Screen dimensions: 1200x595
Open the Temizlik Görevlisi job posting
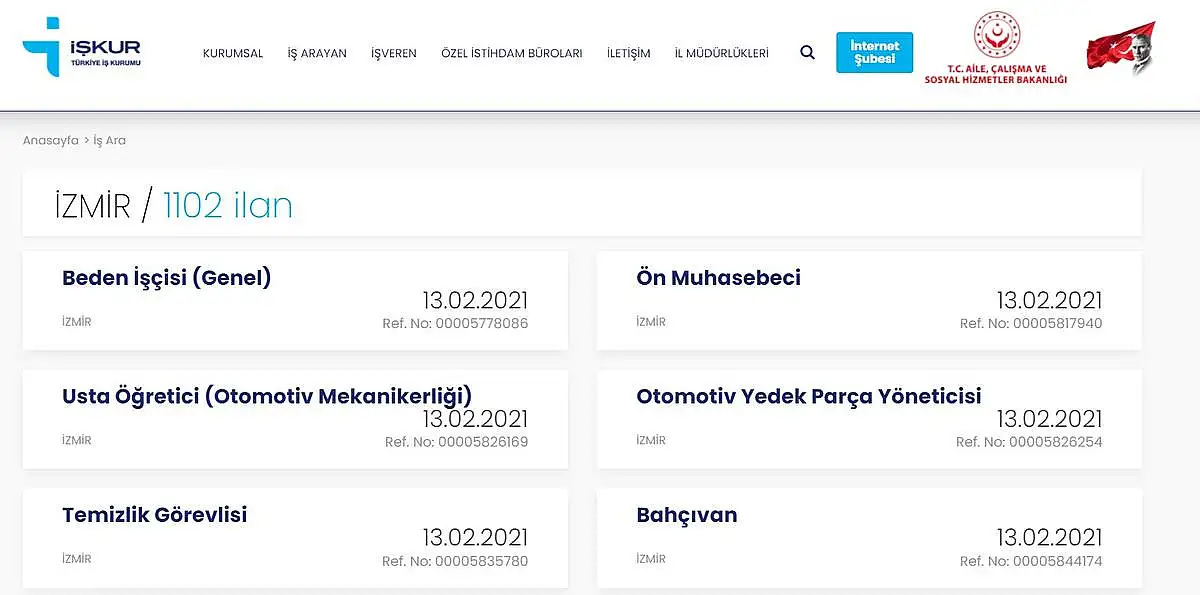coord(295,538)
